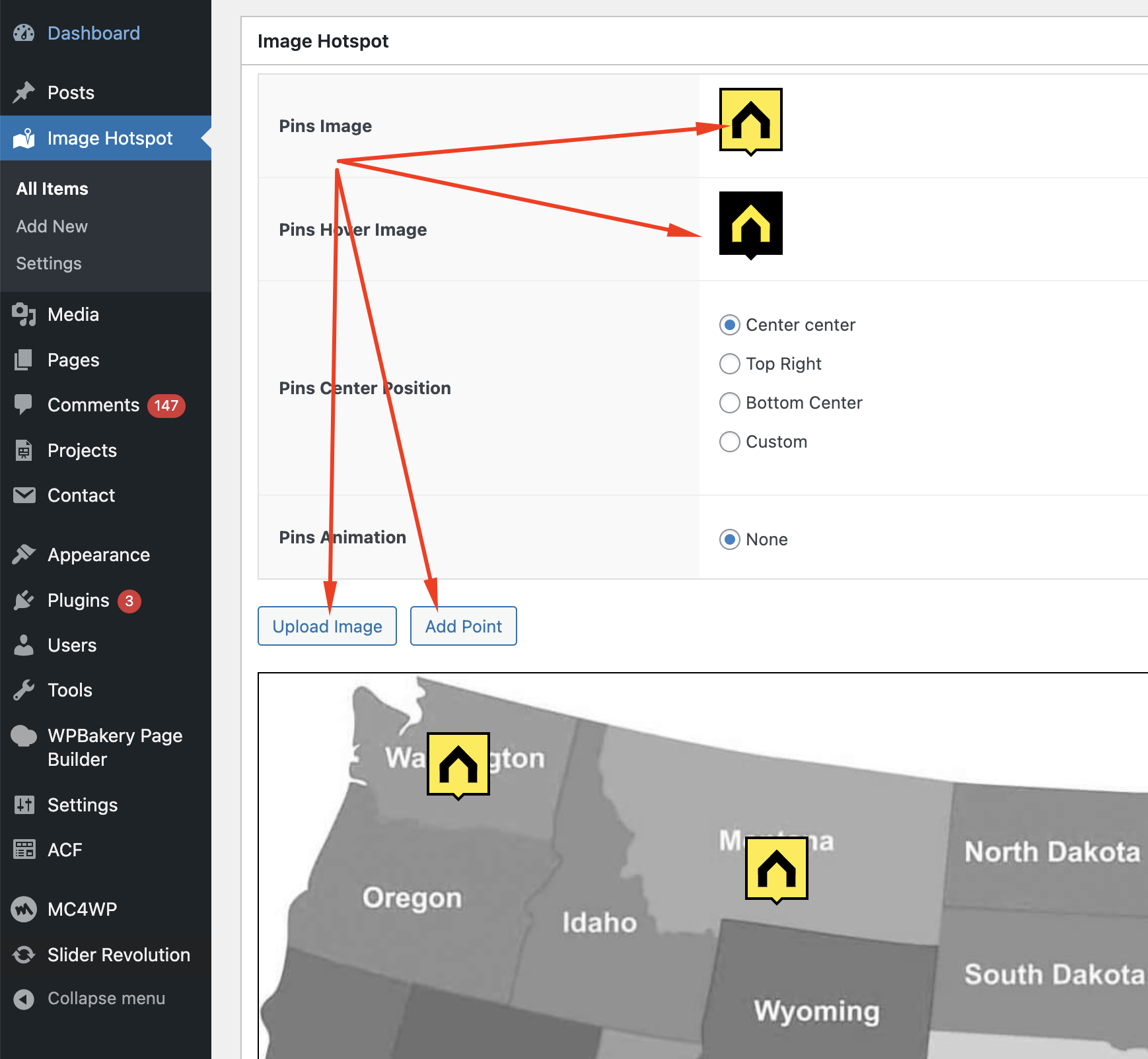Click the Pins Animation label
Viewport: 1148px width, 1059px height.
point(342,537)
